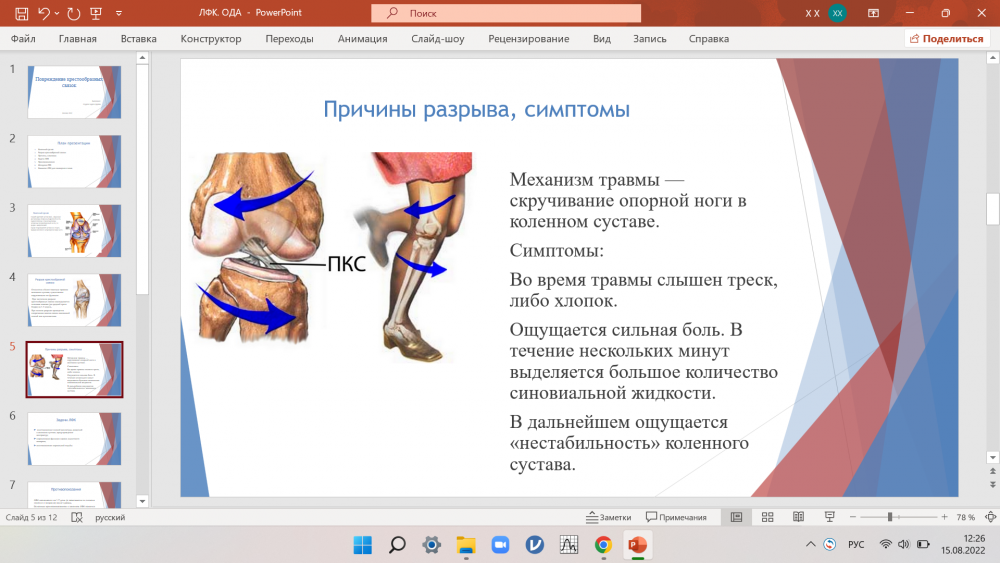The width and height of the screenshot is (1000, 563).
Task: Select slide 1 thumbnail
Action: pos(74,92)
